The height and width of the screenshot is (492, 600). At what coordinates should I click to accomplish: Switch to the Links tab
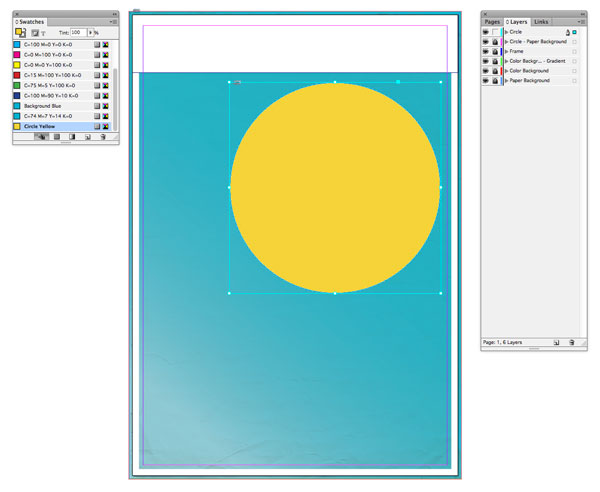coord(541,22)
